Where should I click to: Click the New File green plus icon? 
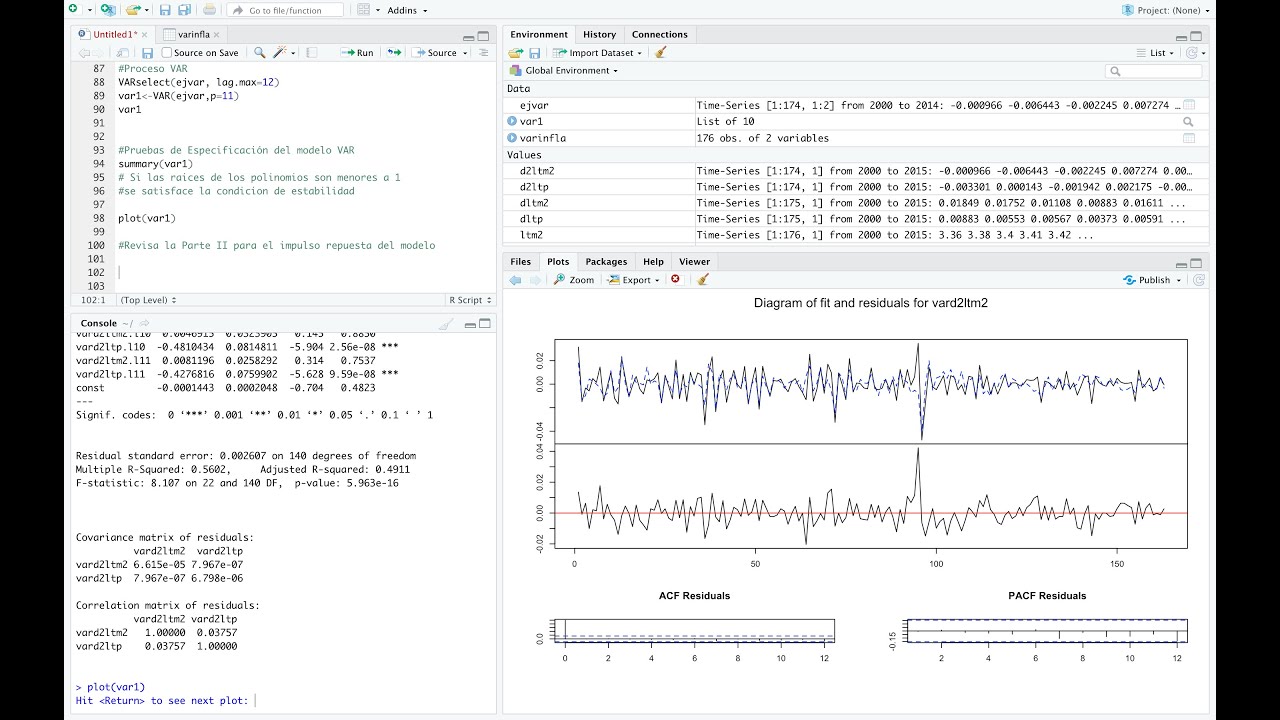click(73, 9)
